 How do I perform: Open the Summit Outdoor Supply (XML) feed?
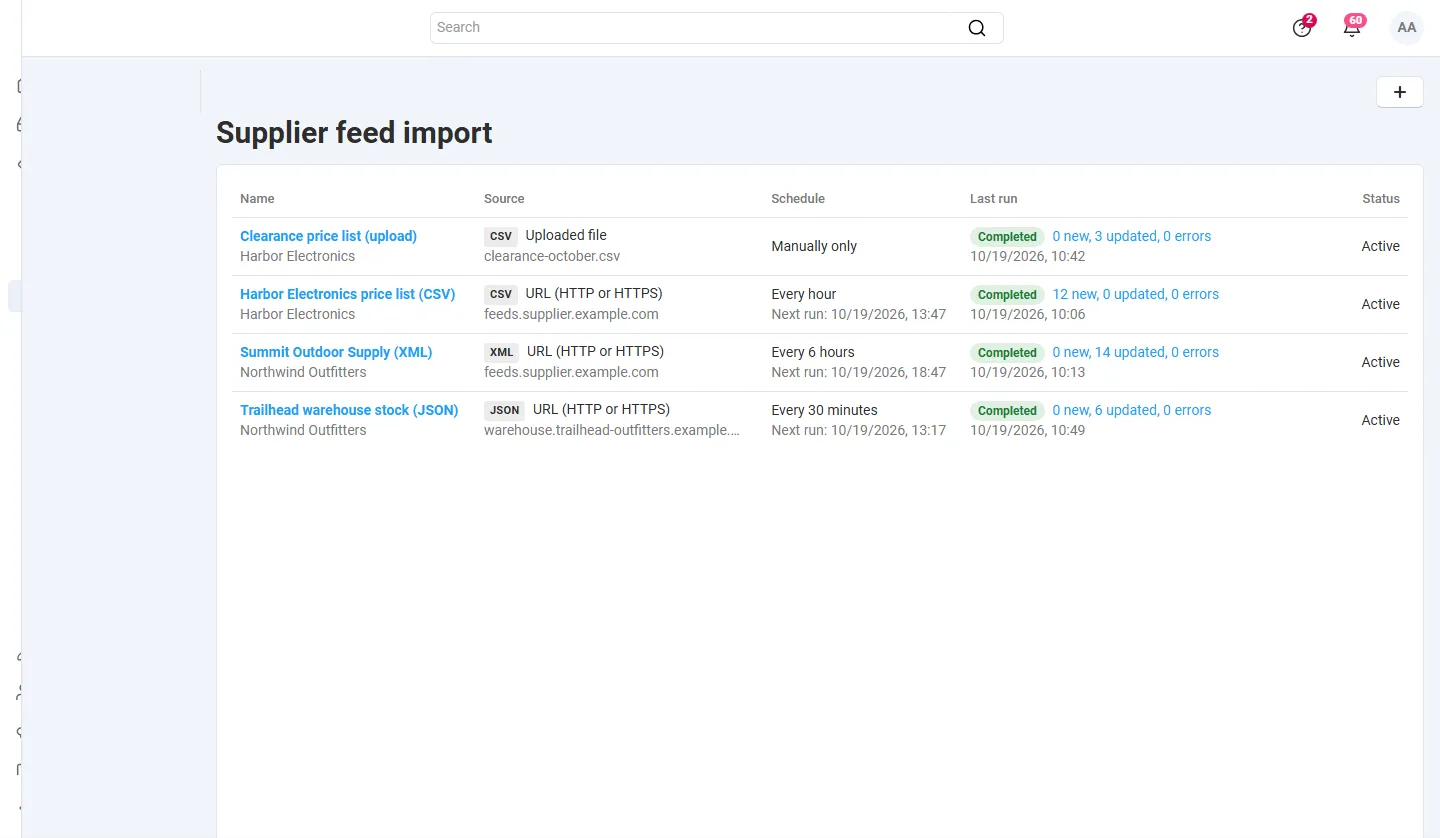(x=336, y=352)
